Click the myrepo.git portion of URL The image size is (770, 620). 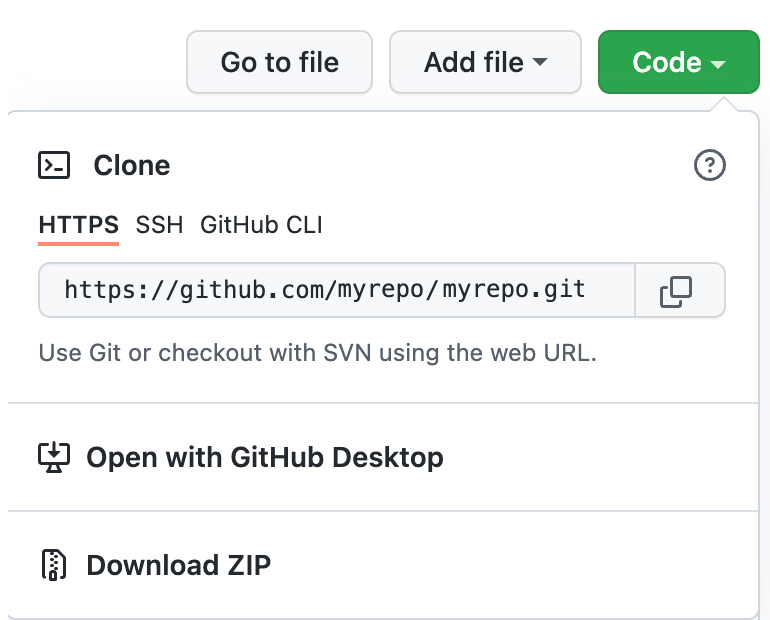[x=514, y=289]
